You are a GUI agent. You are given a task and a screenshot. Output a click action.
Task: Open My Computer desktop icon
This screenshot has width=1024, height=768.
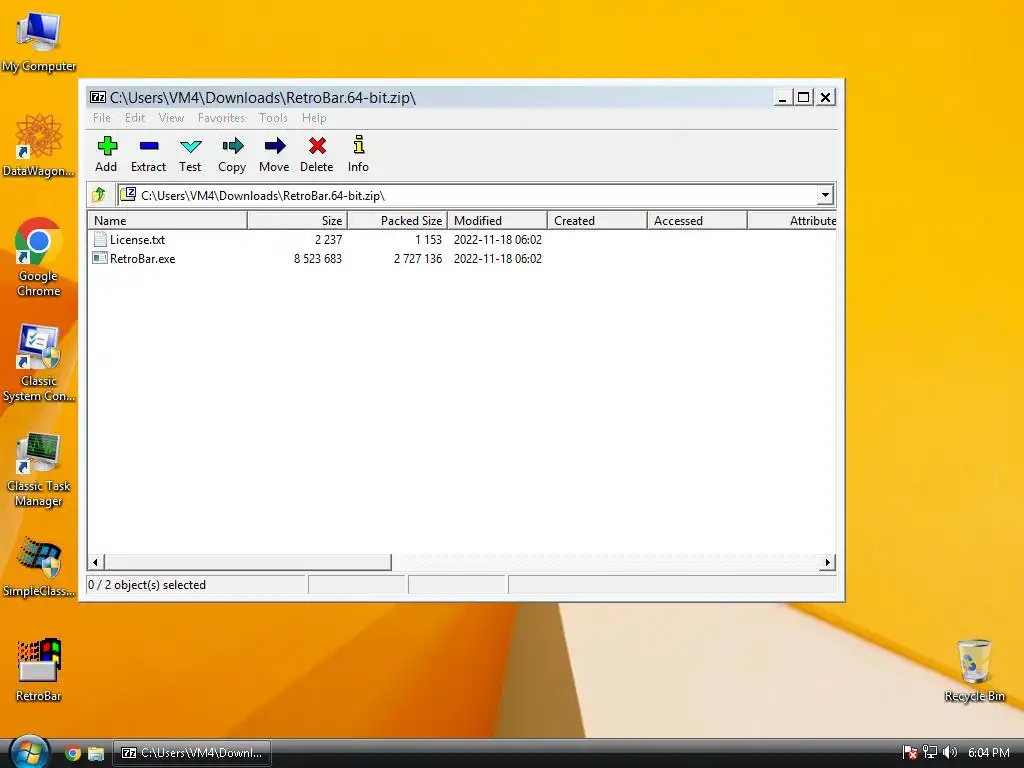[39, 42]
